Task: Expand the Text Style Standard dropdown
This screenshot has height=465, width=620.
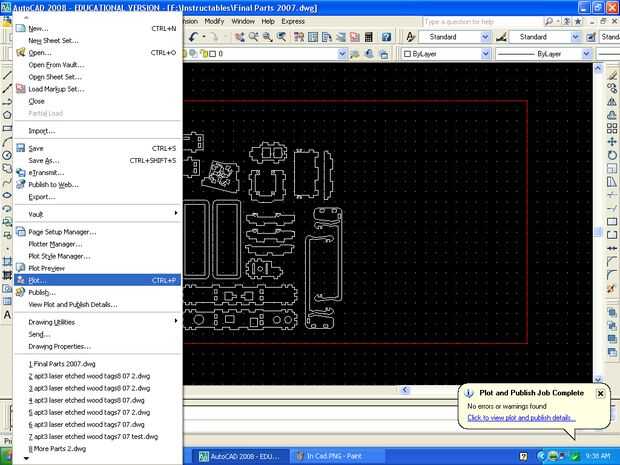Action: pyautogui.click(x=486, y=37)
